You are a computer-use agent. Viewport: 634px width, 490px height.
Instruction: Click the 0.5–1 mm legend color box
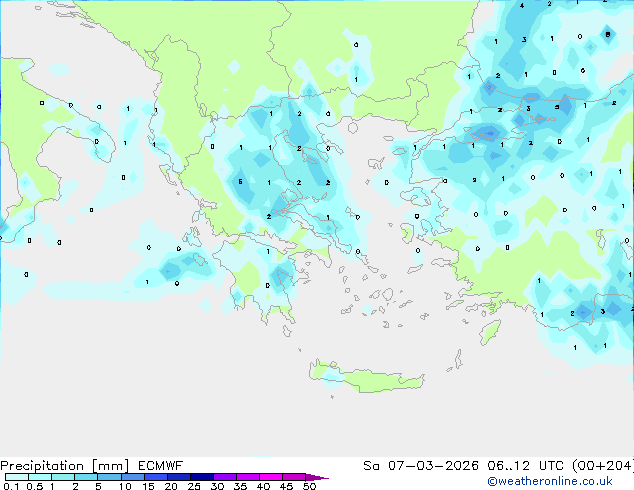pyautogui.click(x=40, y=477)
